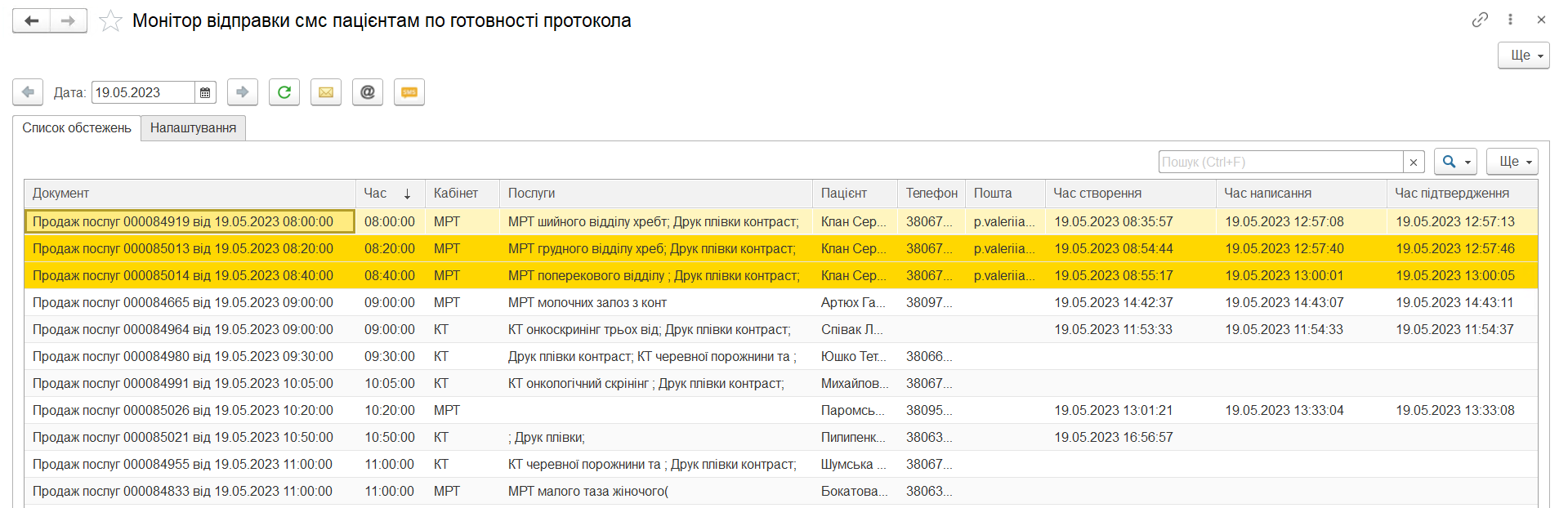1568x508 pixels.
Task: Click the Дата input field
Action: click(x=143, y=93)
